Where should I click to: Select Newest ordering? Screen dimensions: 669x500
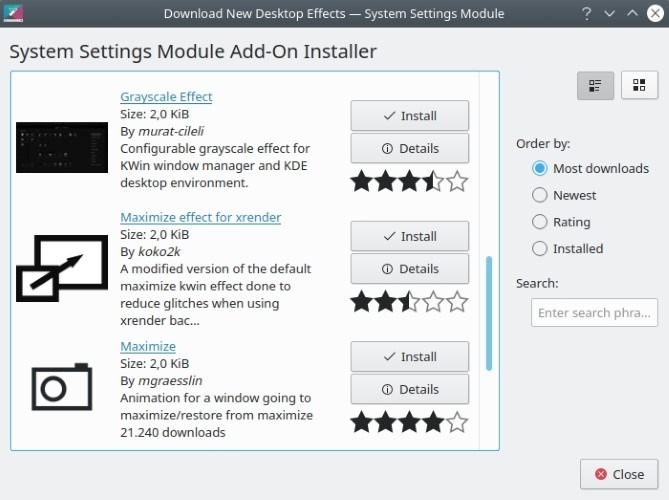[x=564, y=195]
